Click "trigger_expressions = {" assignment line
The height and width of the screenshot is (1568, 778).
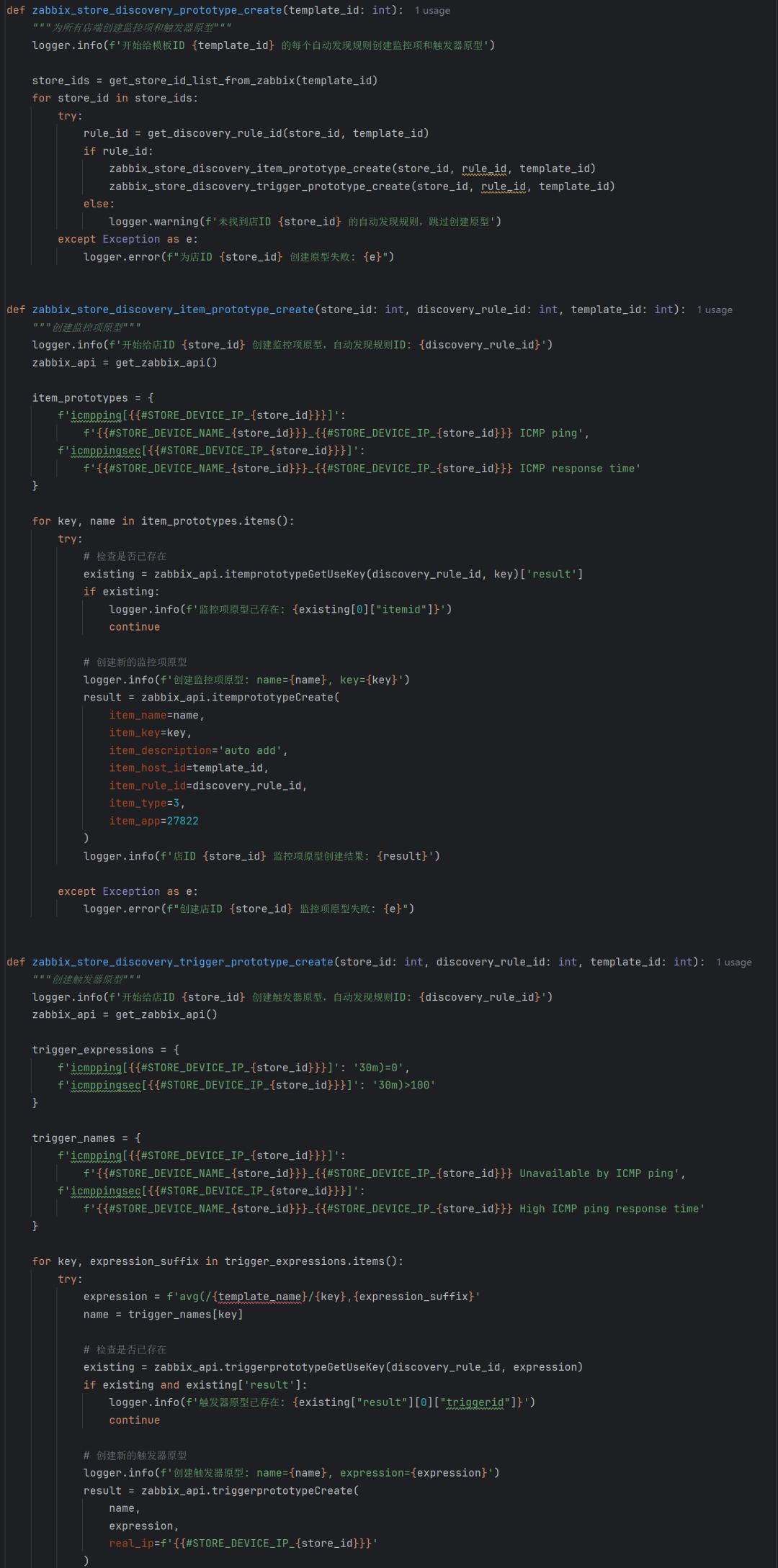[x=106, y=1050]
